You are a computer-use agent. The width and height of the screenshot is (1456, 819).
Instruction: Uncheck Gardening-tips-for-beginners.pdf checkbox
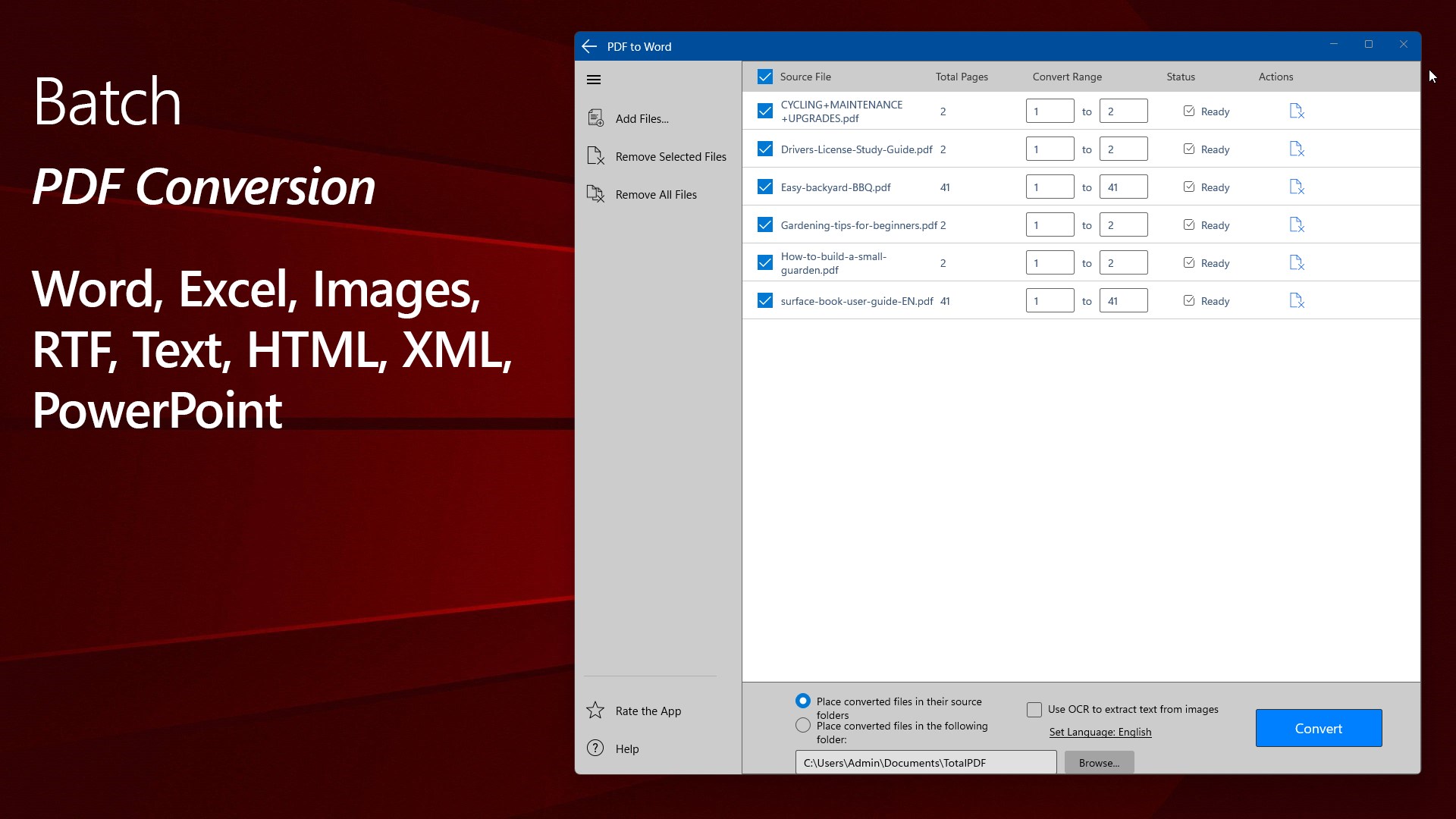point(765,225)
